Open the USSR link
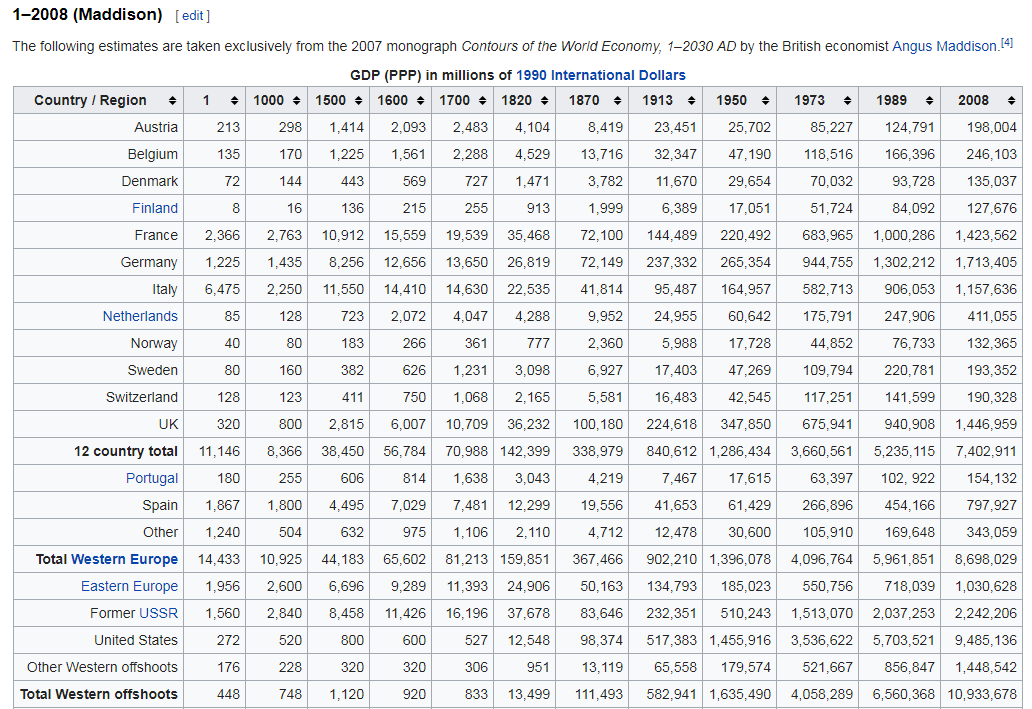This screenshot has height=709, width=1032. [x=158, y=613]
